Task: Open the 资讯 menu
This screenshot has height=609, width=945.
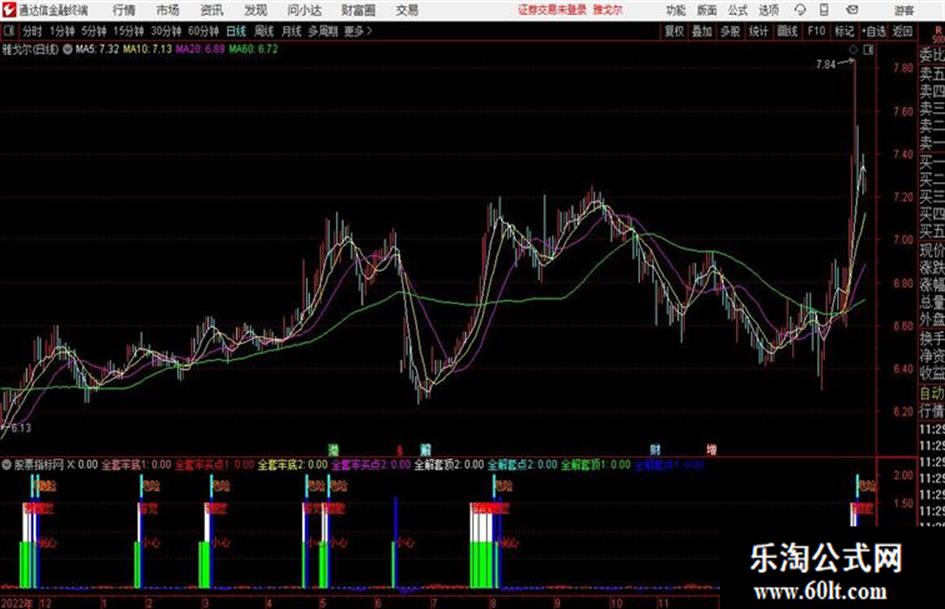Action: tap(211, 10)
